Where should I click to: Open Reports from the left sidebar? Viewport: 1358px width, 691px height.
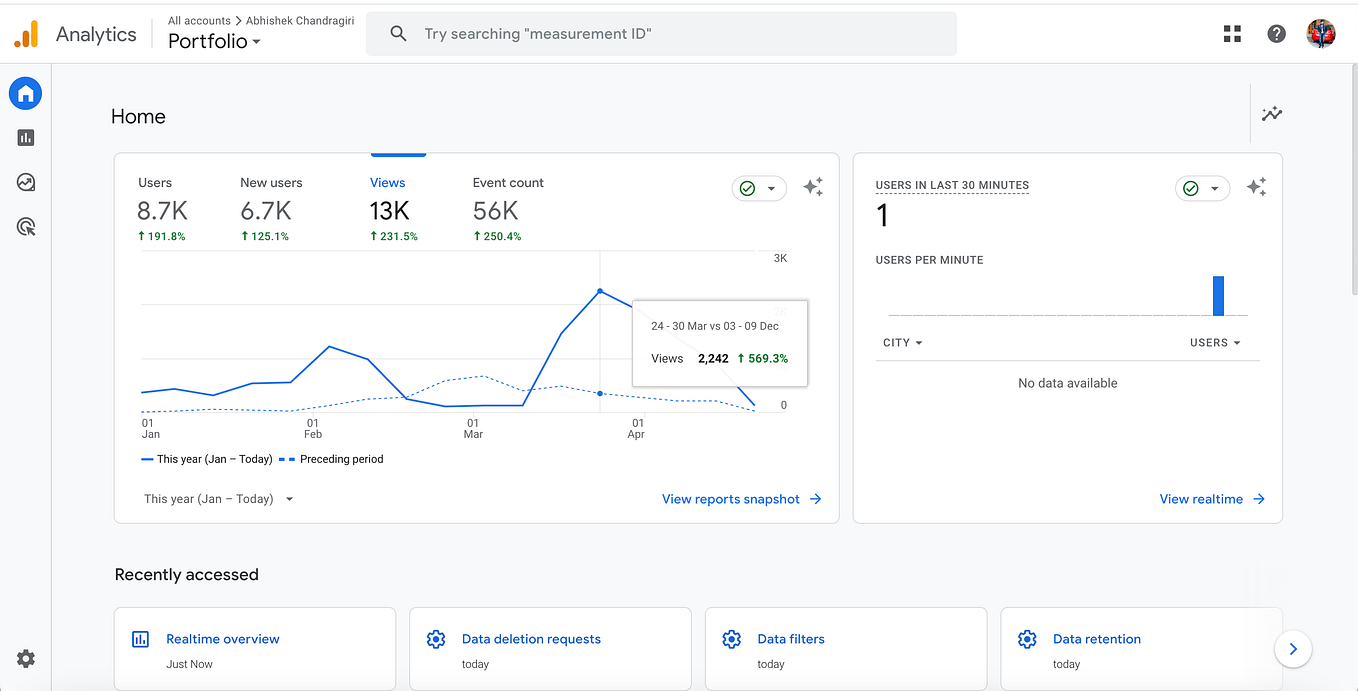(x=24, y=137)
